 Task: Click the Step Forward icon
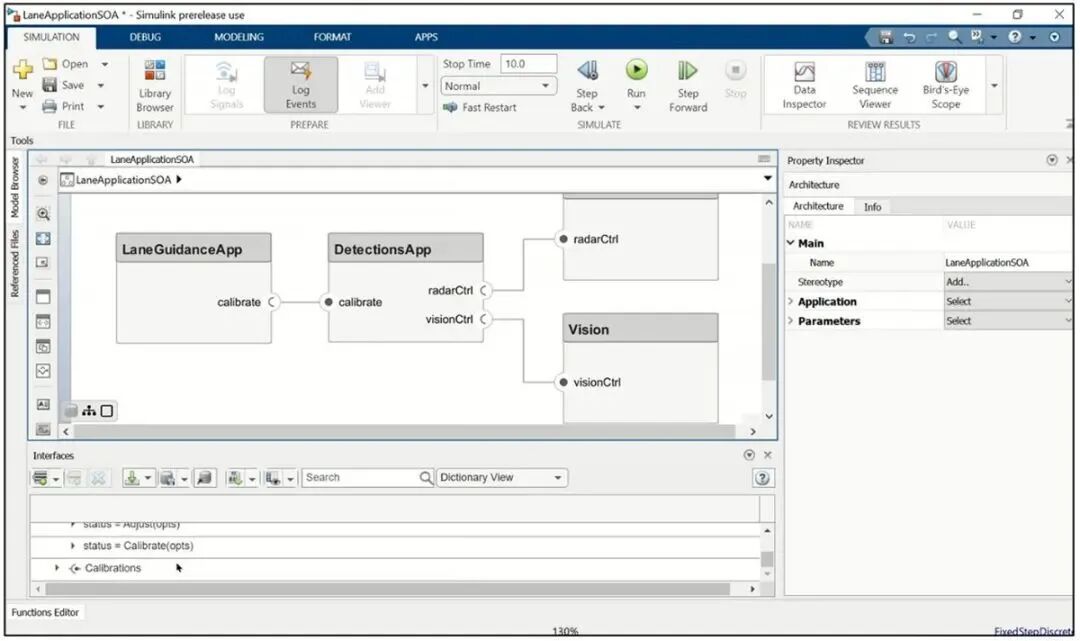687,70
